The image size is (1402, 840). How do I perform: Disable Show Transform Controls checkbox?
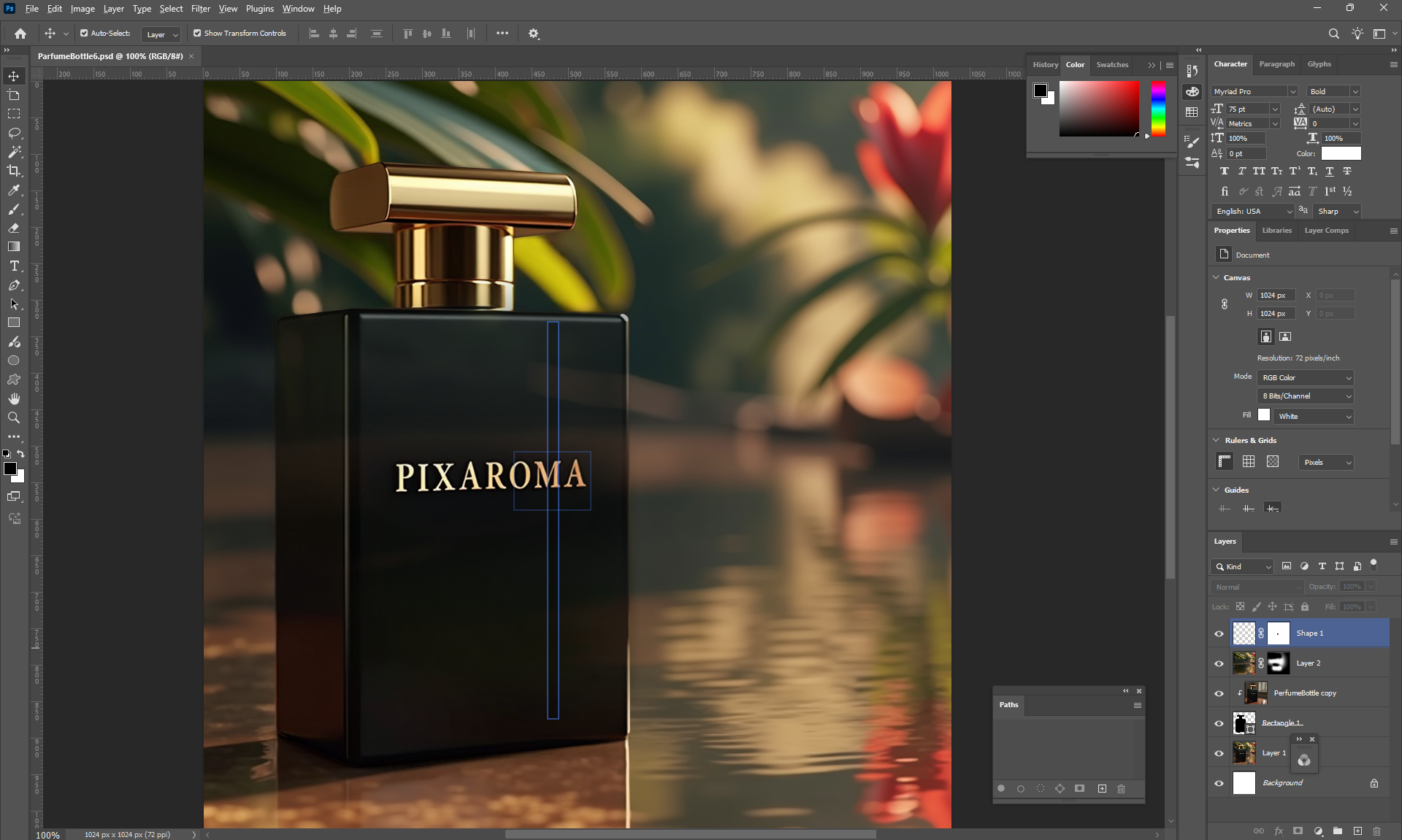point(197,34)
